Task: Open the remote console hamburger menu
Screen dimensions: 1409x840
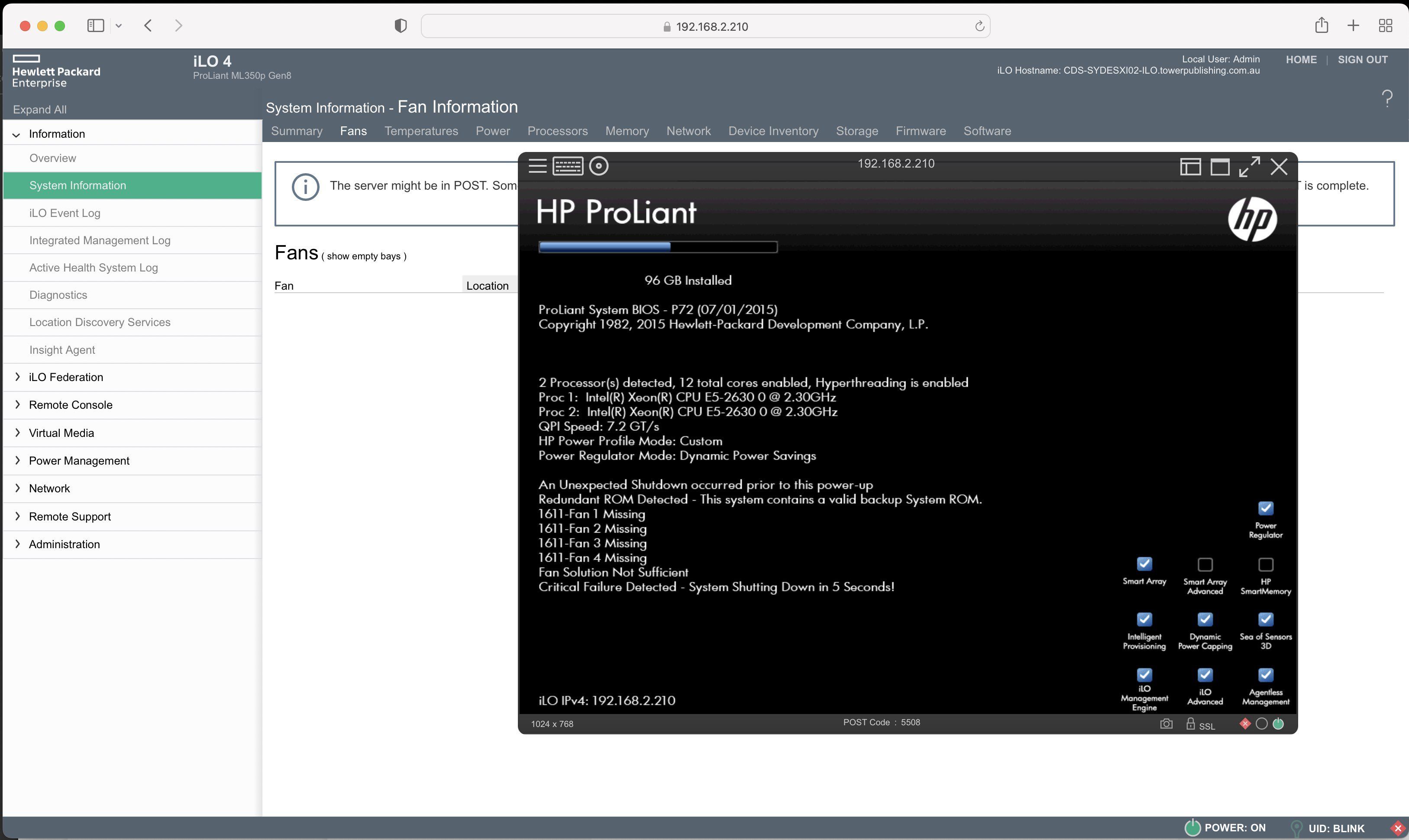Action: coord(537,166)
